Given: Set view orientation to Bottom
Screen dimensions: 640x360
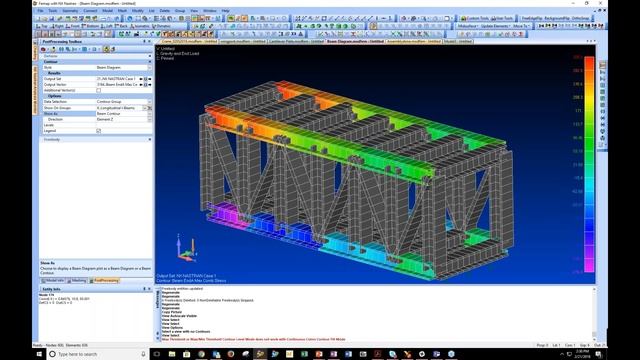Looking at the screenshot, I should click(90, 26).
